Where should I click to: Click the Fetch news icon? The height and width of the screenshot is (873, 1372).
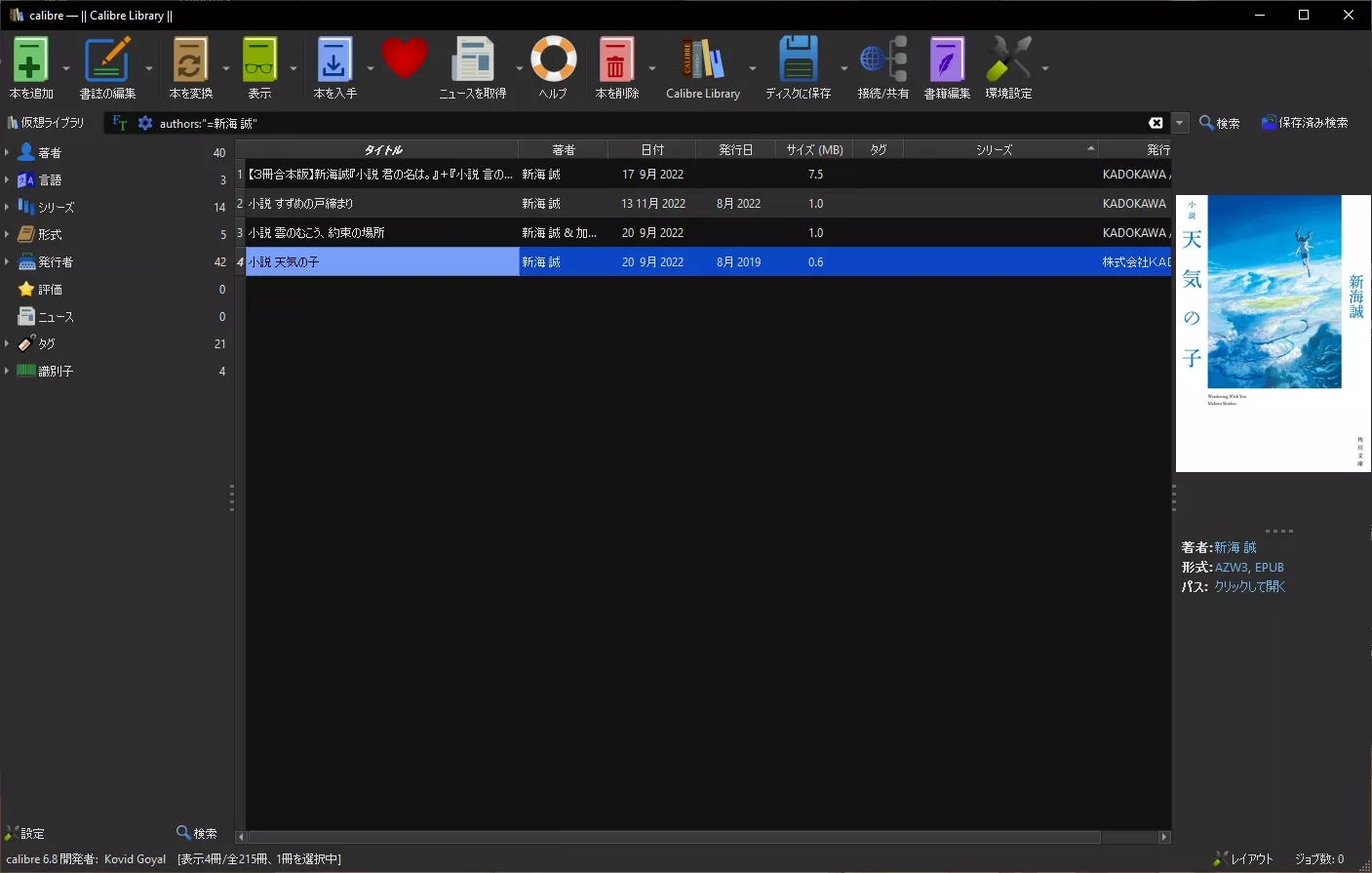(x=473, y=60)
